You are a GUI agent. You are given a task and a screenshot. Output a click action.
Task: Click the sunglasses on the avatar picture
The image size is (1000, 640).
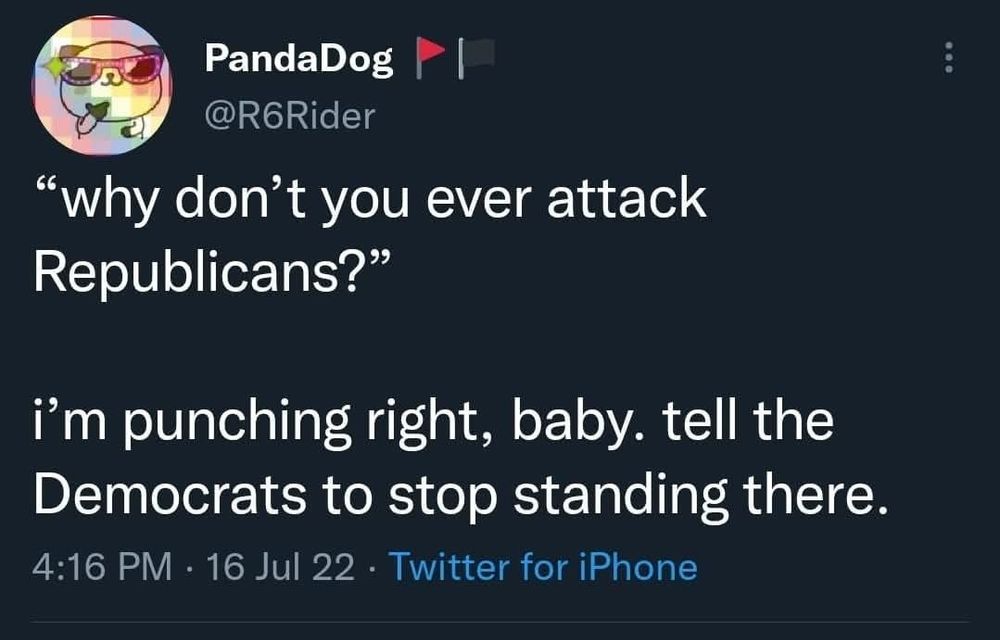click(x=110, y=66)
